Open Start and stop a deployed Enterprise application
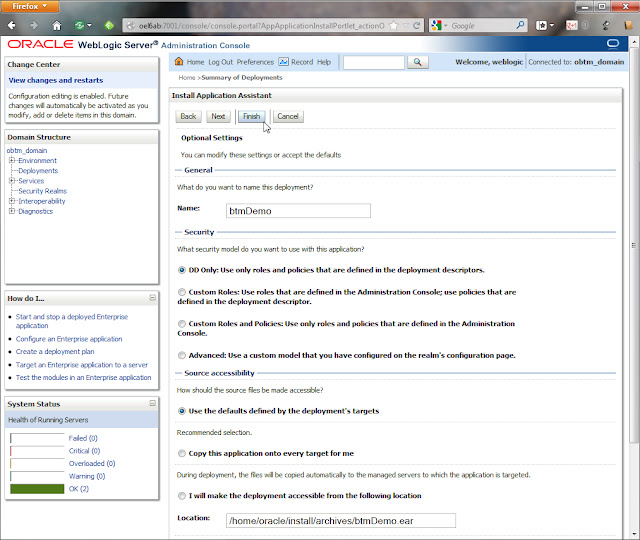Viewport: 640px width, 540px height. 72,321
